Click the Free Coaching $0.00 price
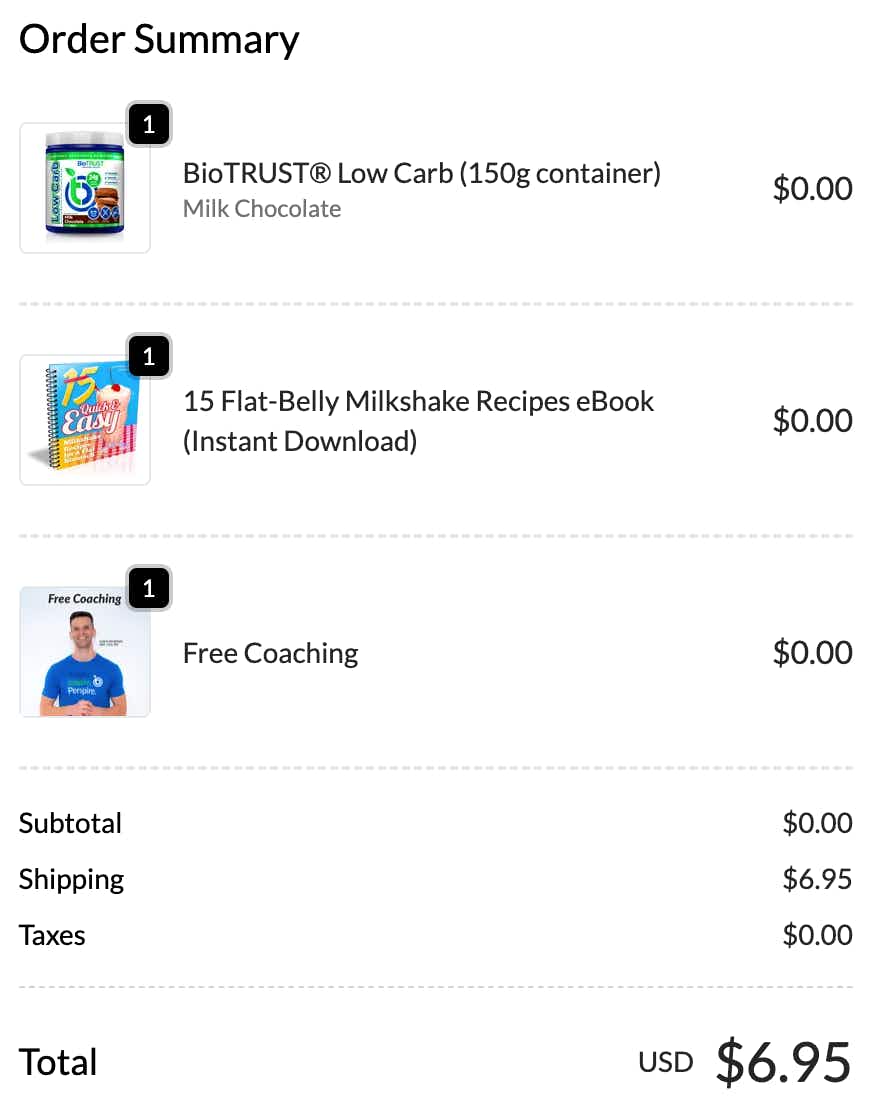 pos(812,653)
